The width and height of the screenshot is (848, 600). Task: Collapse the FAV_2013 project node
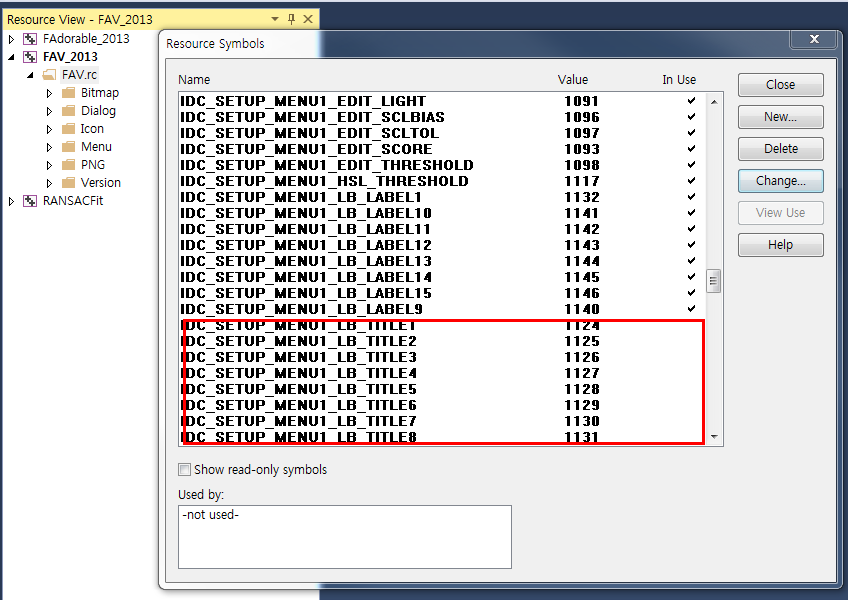pos(10,56)
